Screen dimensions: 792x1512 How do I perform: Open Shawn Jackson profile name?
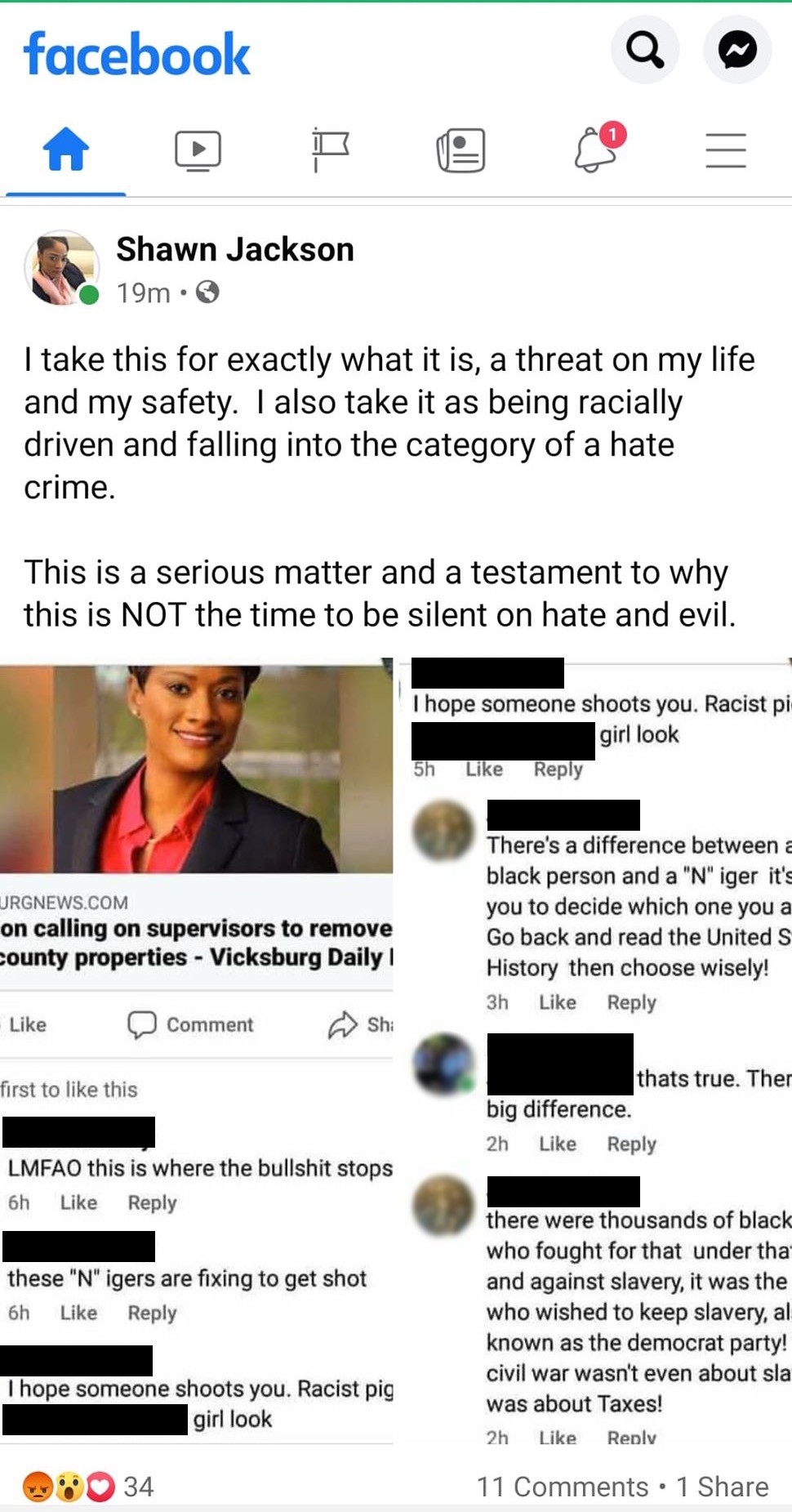click(235, 249)
